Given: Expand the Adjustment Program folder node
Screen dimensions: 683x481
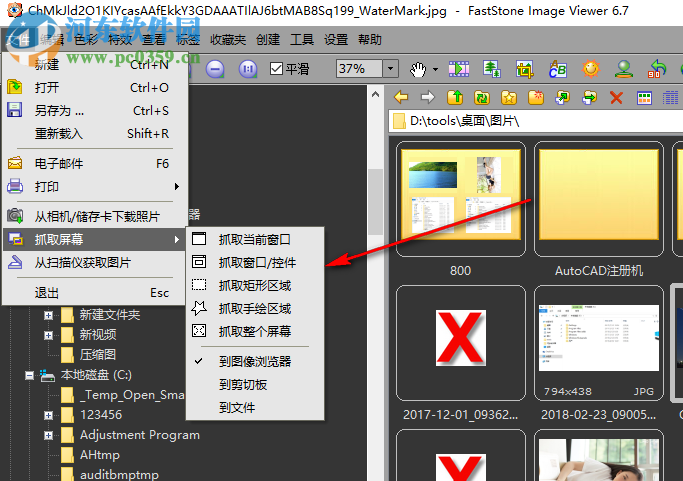Looking at the screenshot, I should pyautogui.click(x=48, y=435).
